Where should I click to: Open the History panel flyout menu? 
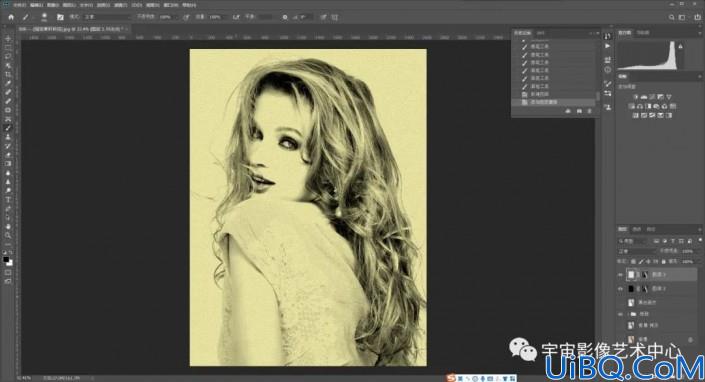click(x=597, y=33)
